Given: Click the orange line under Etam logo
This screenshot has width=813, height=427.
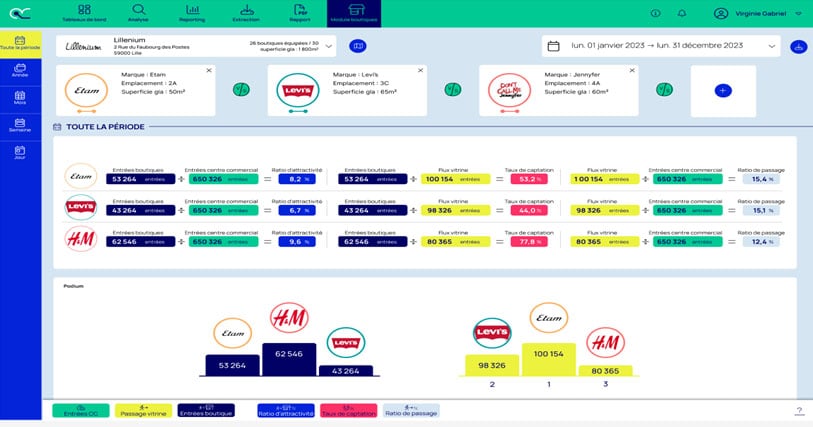Looking at the screenshot, I should click(x=86, y=111).
